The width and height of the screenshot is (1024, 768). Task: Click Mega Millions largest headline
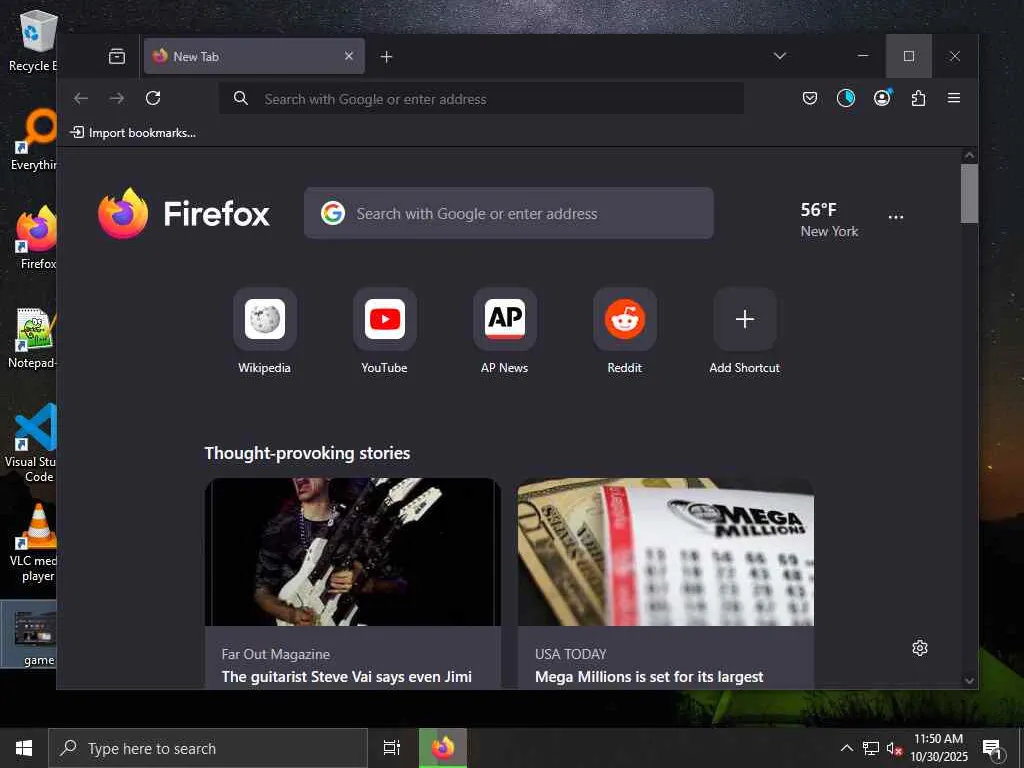click(649, 677)
